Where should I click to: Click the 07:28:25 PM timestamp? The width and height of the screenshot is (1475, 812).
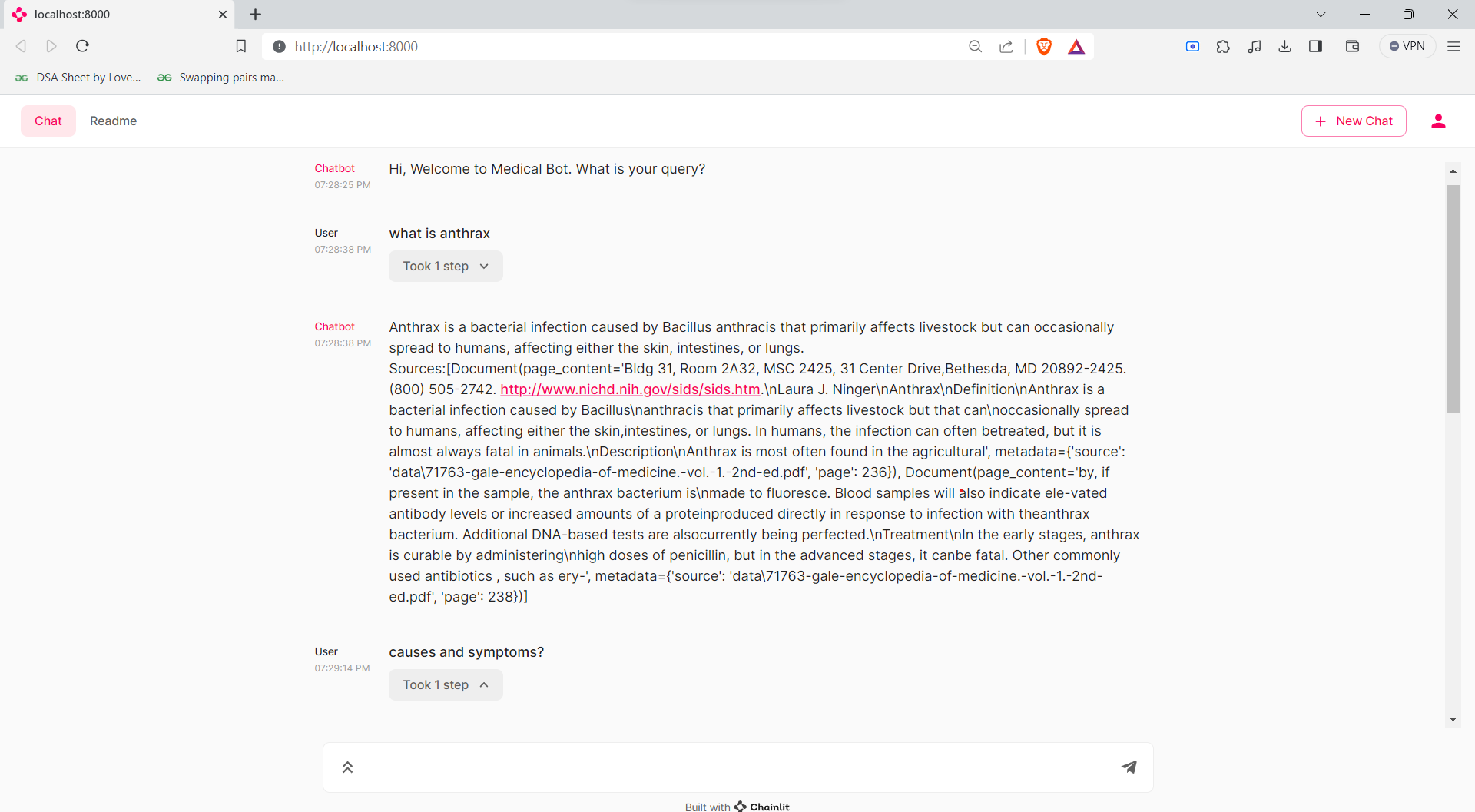click(x=343, y=185)
